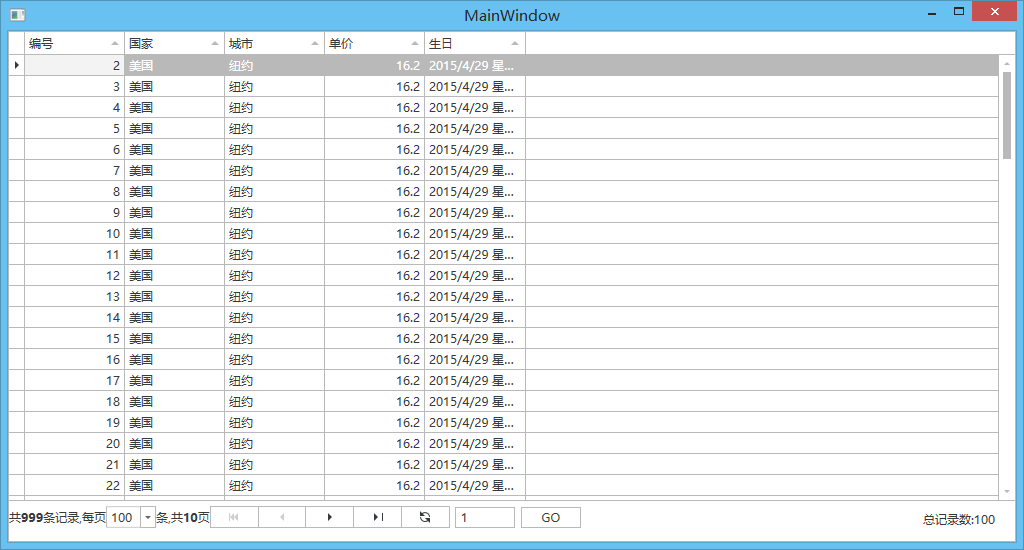Viewport: 1024px width, 550px height.
Task: Click the scrollbar down arrow
Action: coord(1007,491)
